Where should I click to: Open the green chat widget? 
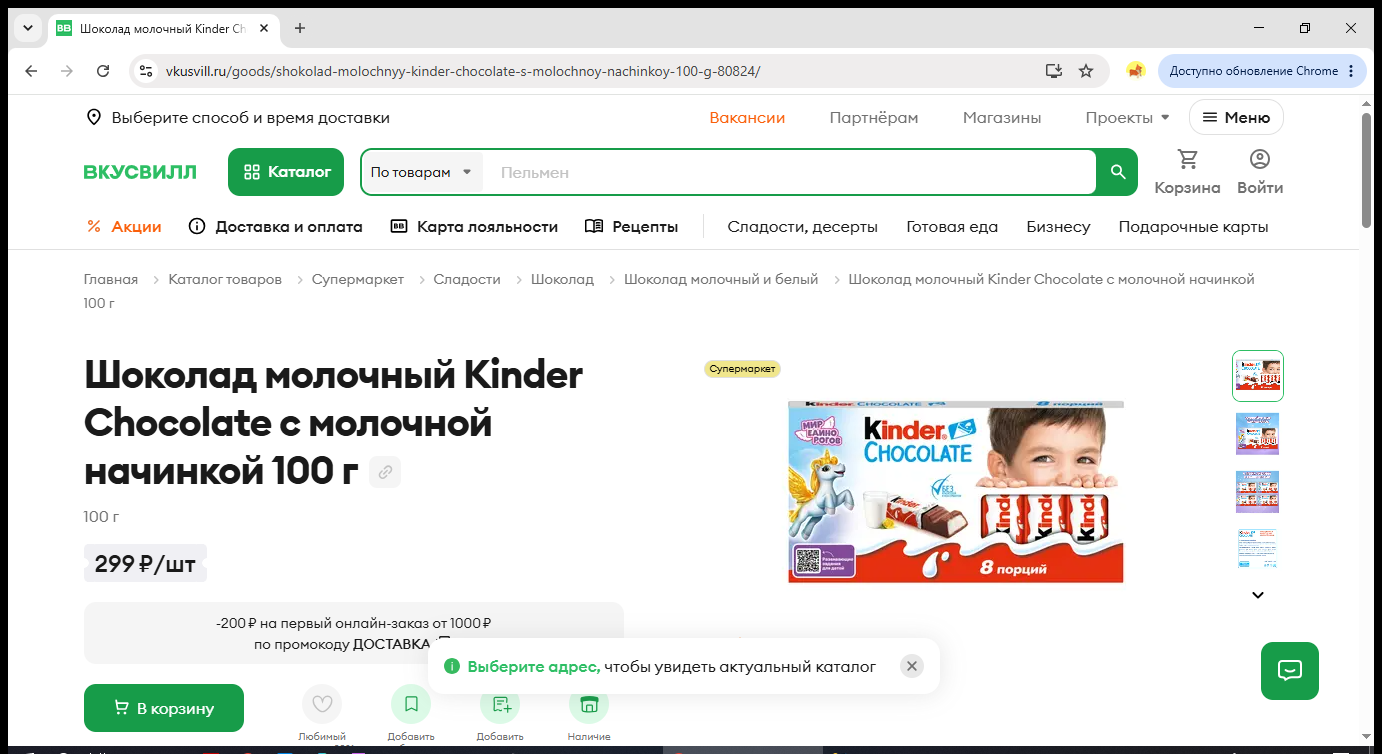pos(1290,671)
